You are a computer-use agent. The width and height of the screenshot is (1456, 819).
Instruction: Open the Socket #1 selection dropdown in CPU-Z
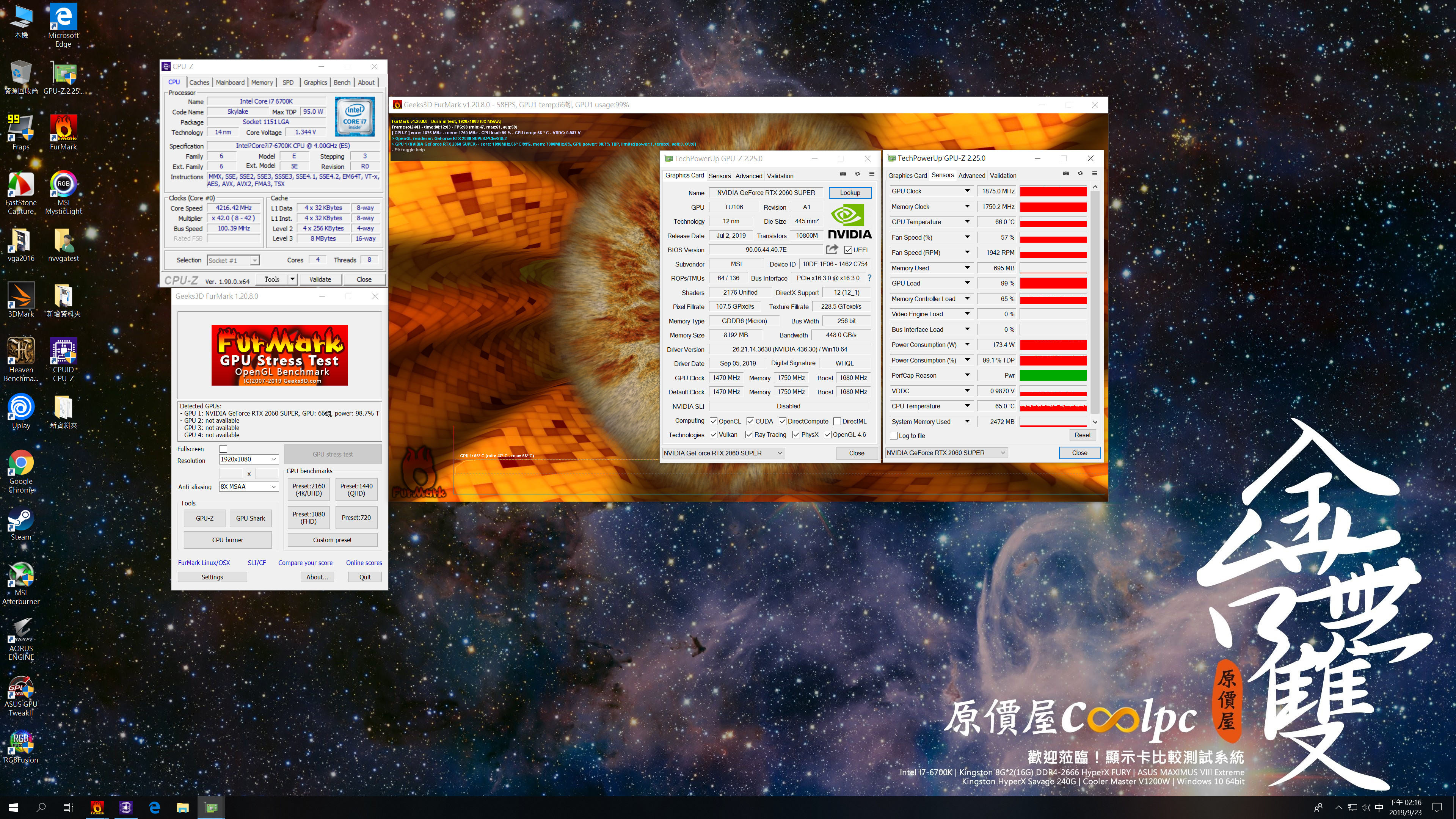click(233, 260)
